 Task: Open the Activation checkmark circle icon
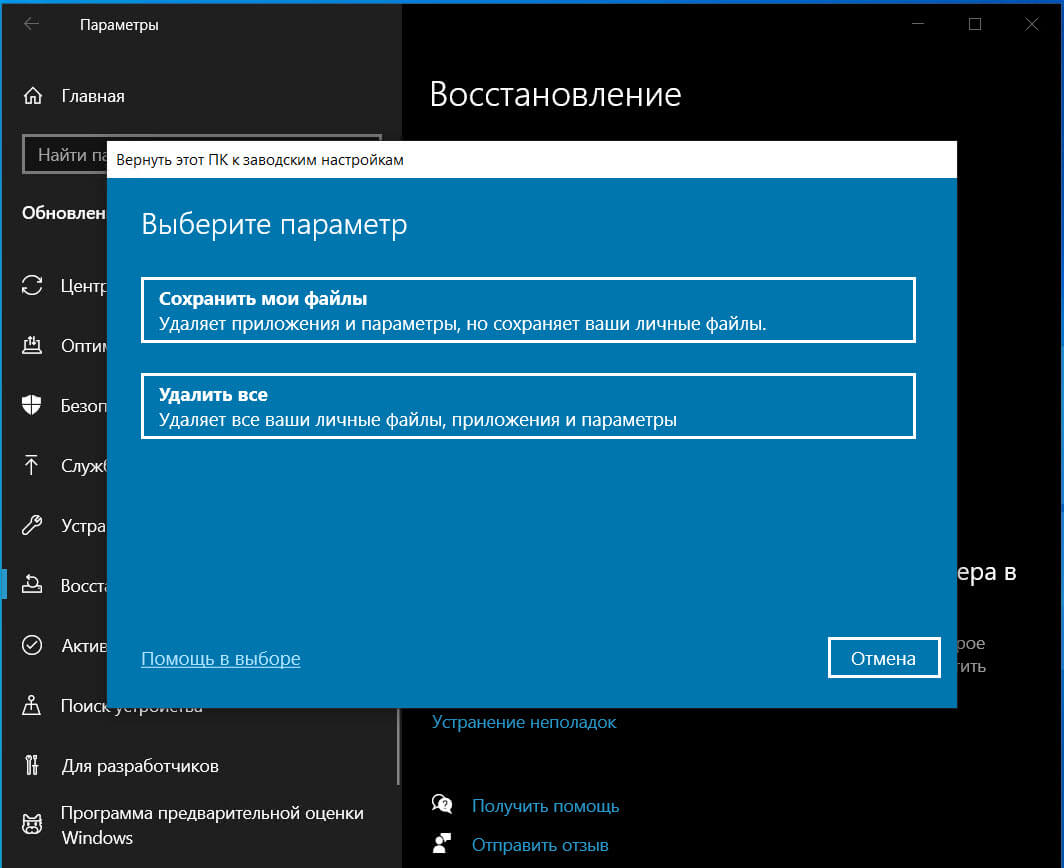coord(32,645)
